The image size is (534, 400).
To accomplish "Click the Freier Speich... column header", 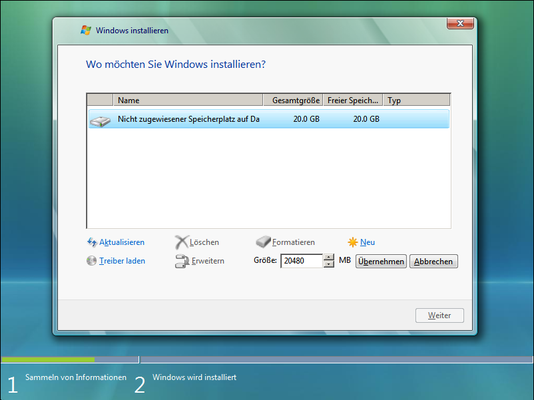I will (x=353, y=100).
